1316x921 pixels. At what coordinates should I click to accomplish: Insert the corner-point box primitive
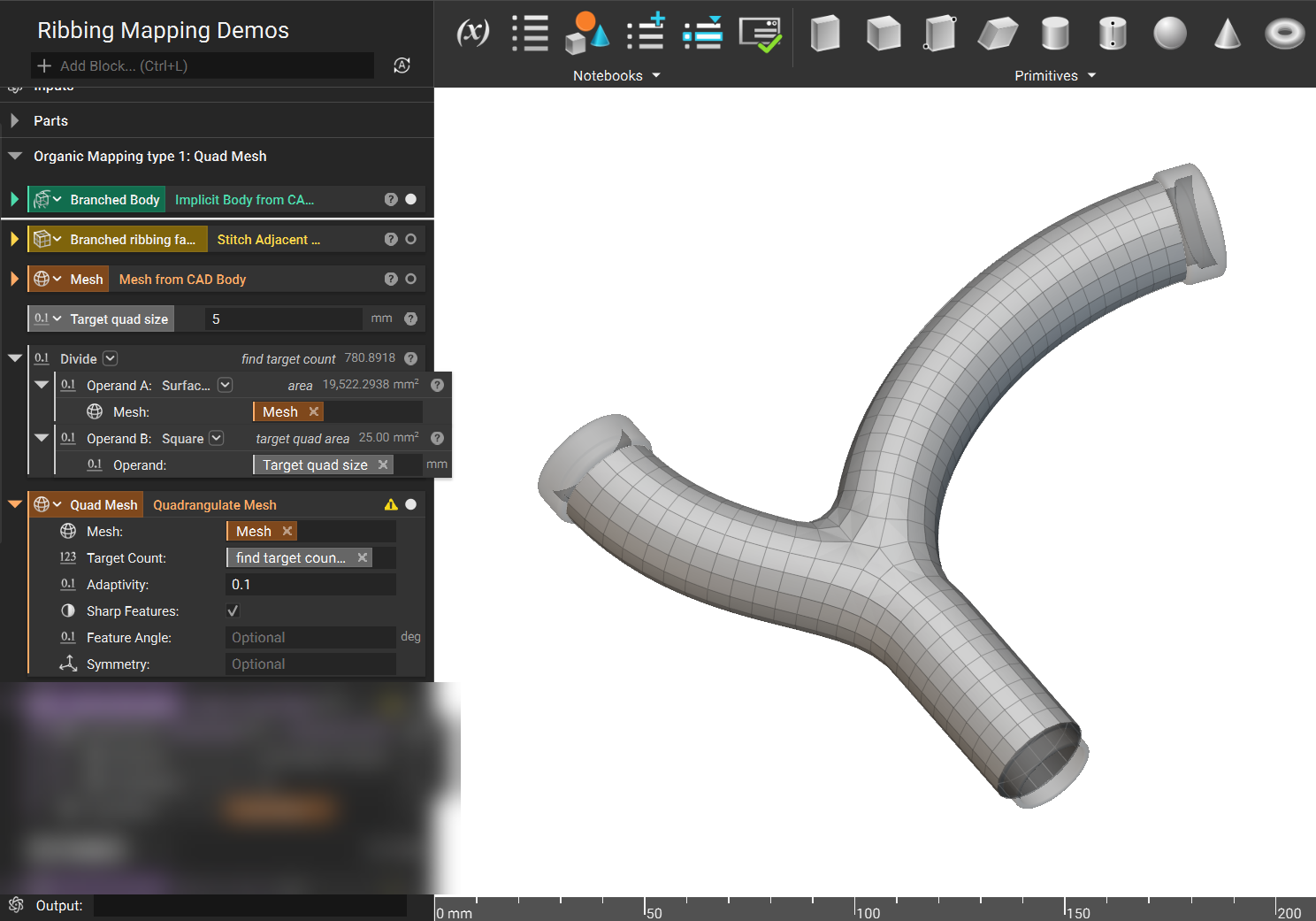[x=940, y=34]
